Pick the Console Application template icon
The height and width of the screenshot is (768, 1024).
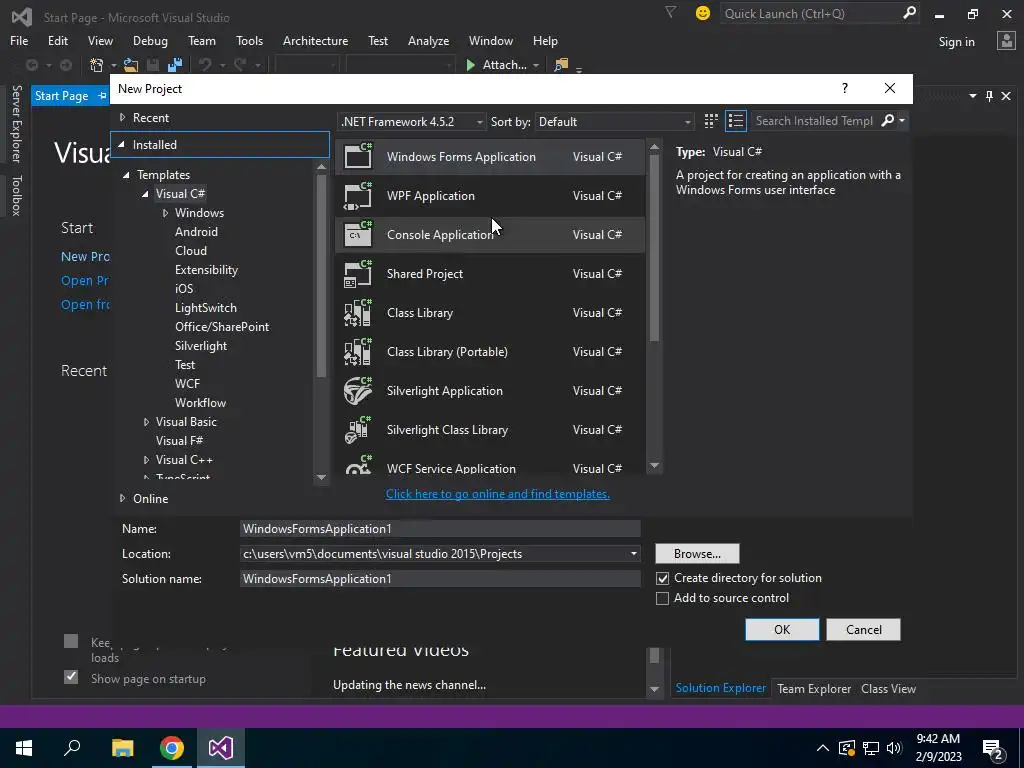(x=358, y=234)
